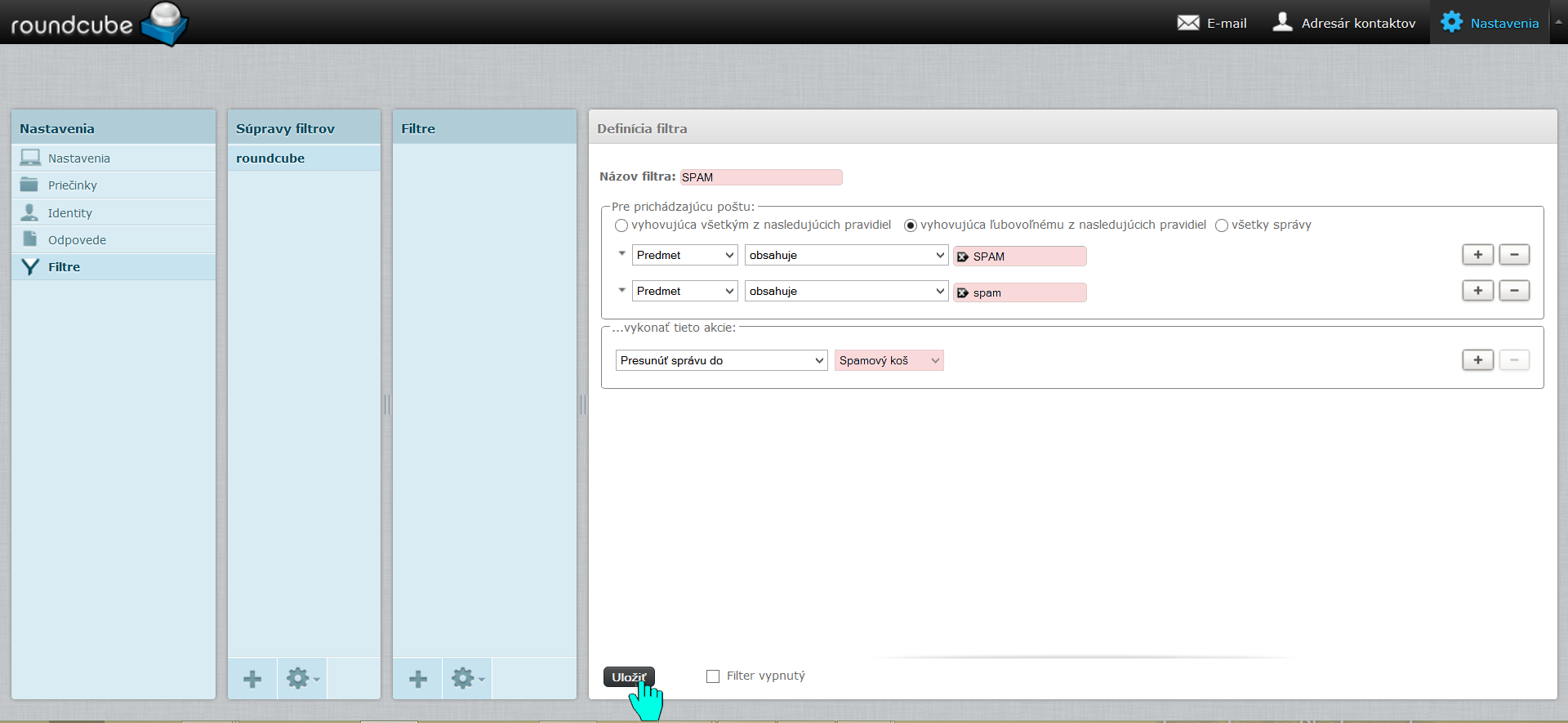The height and width of the screenshot is (723, 1568).
Task: Select 'všetky správy' radio option
Action: pos(1222,225)
